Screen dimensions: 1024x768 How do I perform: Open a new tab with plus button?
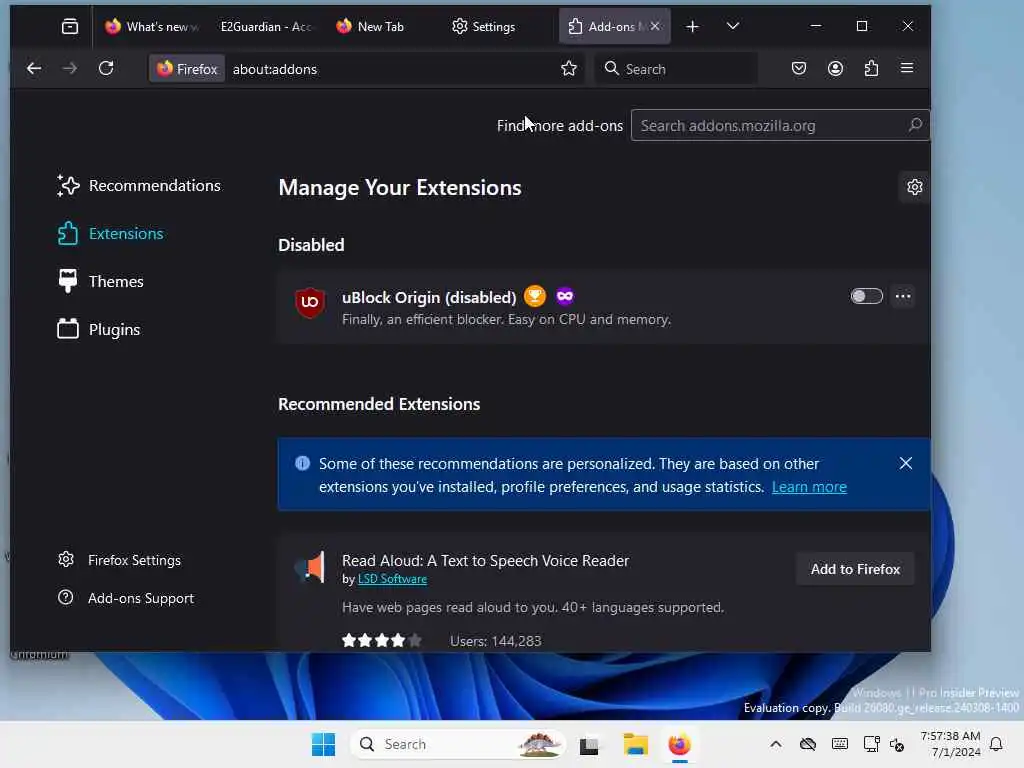pos(693,26)
